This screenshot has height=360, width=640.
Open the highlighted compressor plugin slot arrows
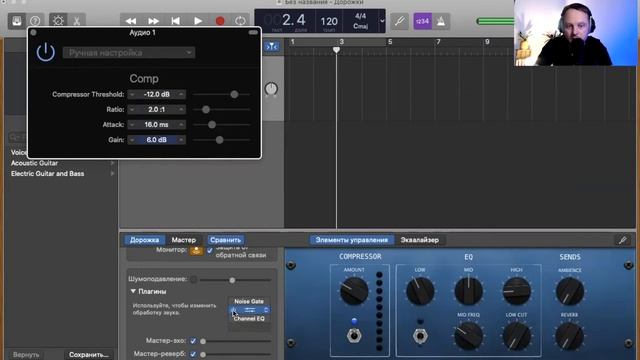coord(266,310)
